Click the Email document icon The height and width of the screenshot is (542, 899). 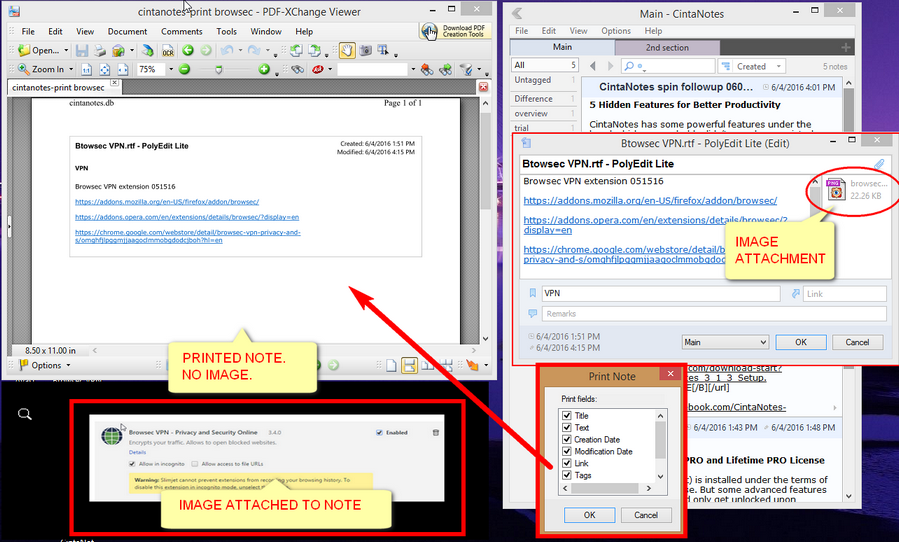pyautogui.click(x=118, y=50)
